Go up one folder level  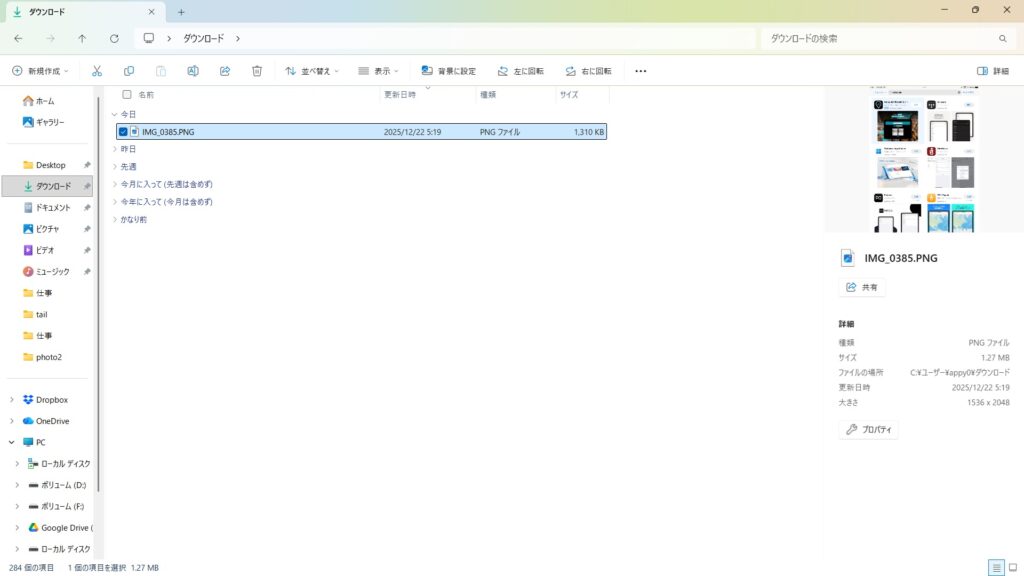82,38
